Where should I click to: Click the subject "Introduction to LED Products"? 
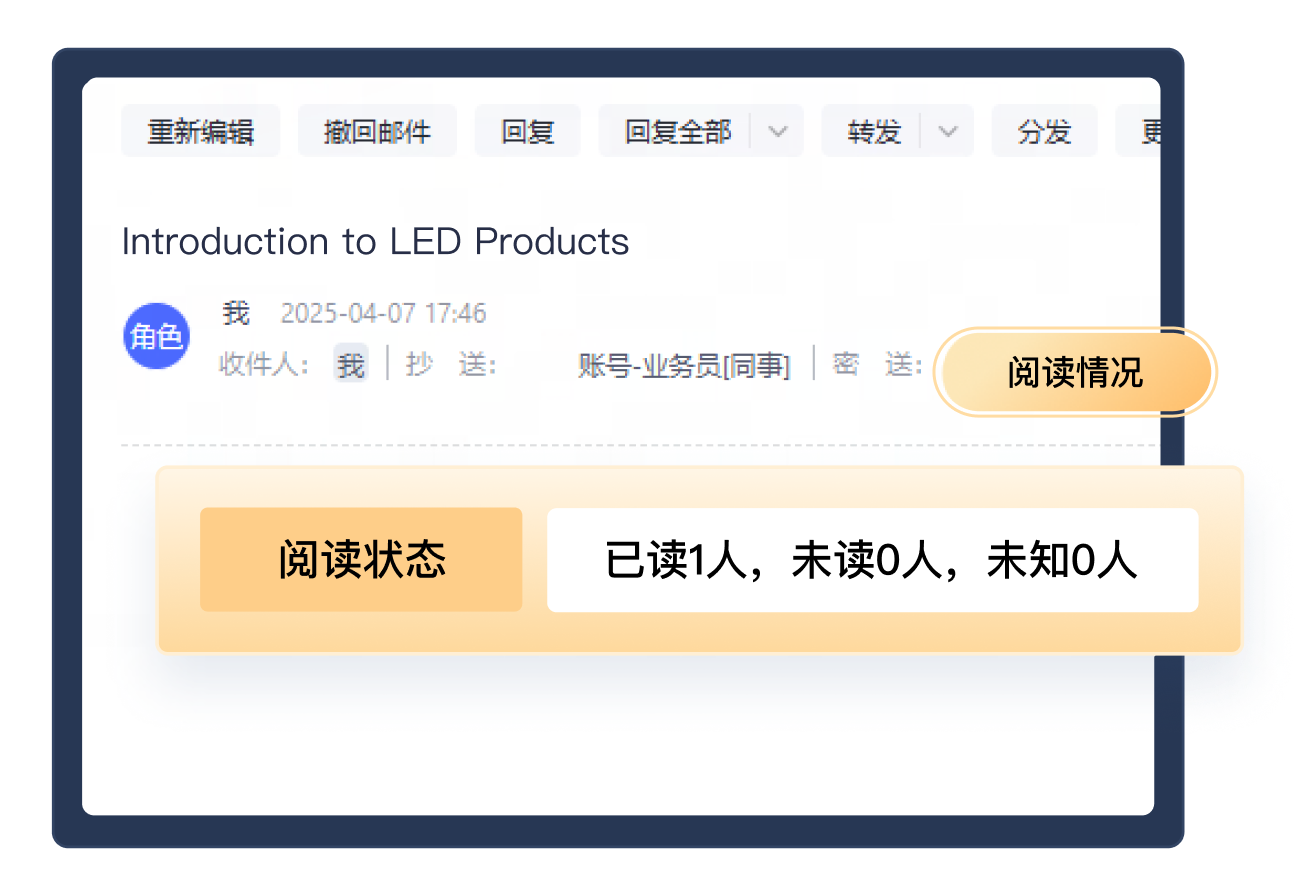coord(375,241)
